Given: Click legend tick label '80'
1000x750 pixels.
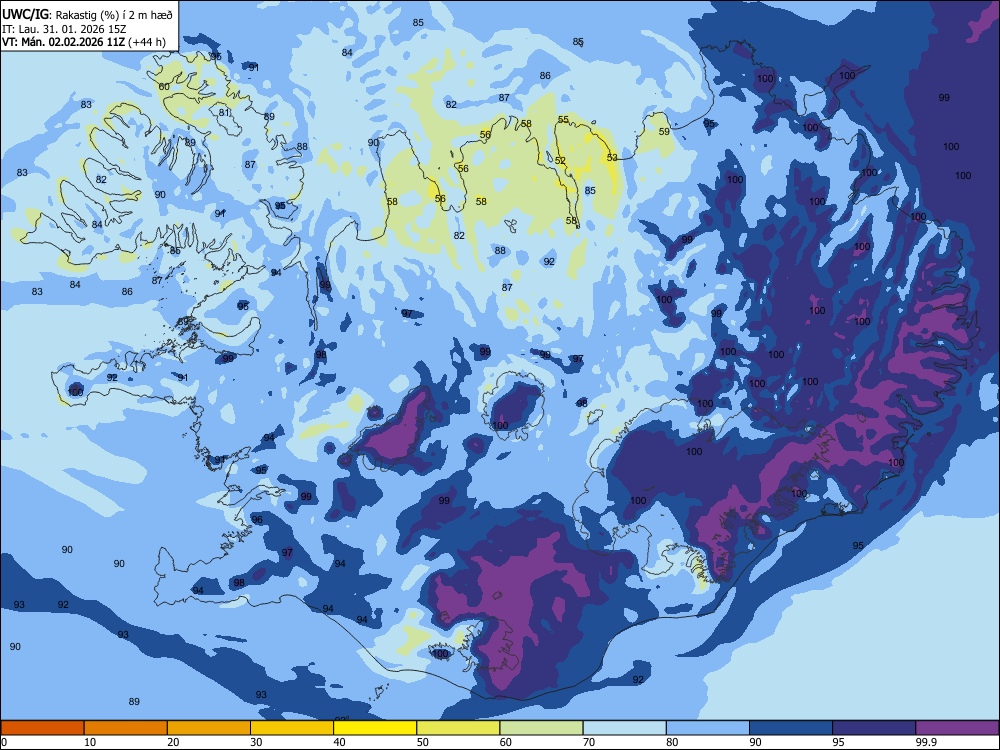Looking at the screenshot, I should (672, 742).
